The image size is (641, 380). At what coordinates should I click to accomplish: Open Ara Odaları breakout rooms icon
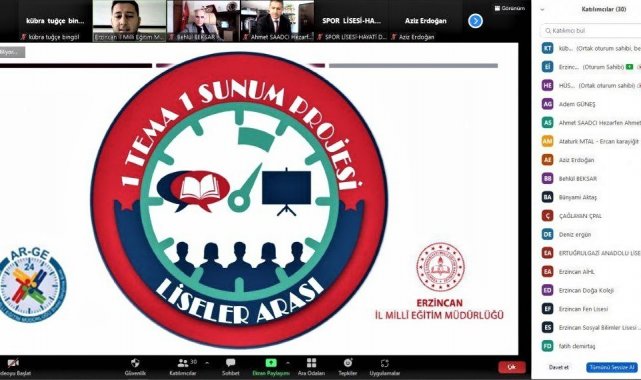(x=312, y=363)
